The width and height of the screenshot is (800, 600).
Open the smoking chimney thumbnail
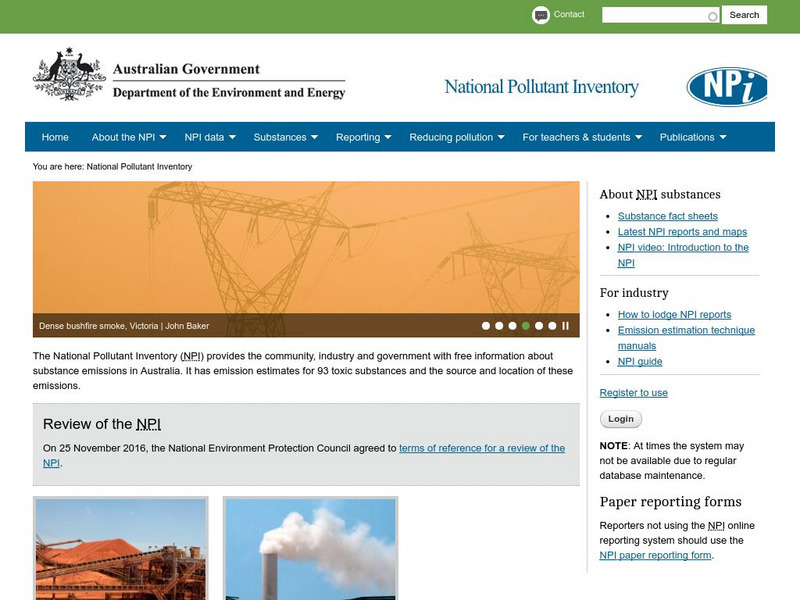click(310, 548)
